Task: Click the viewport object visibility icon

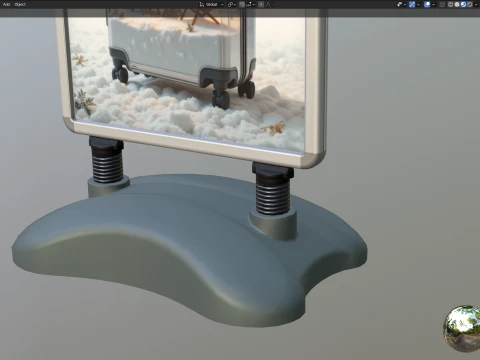Action: (399, 4)
